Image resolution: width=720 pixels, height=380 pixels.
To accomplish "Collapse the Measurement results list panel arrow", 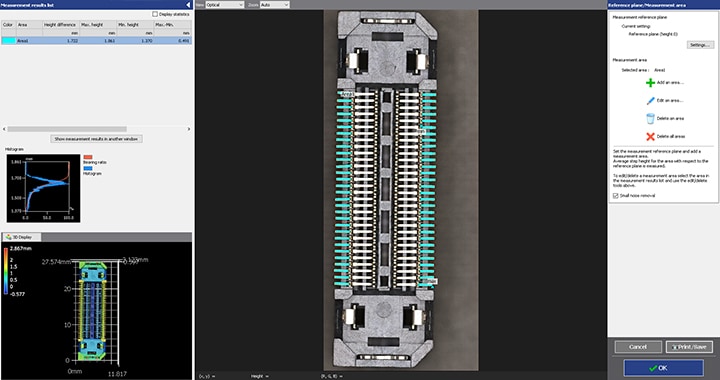I will tap(188, 5).
